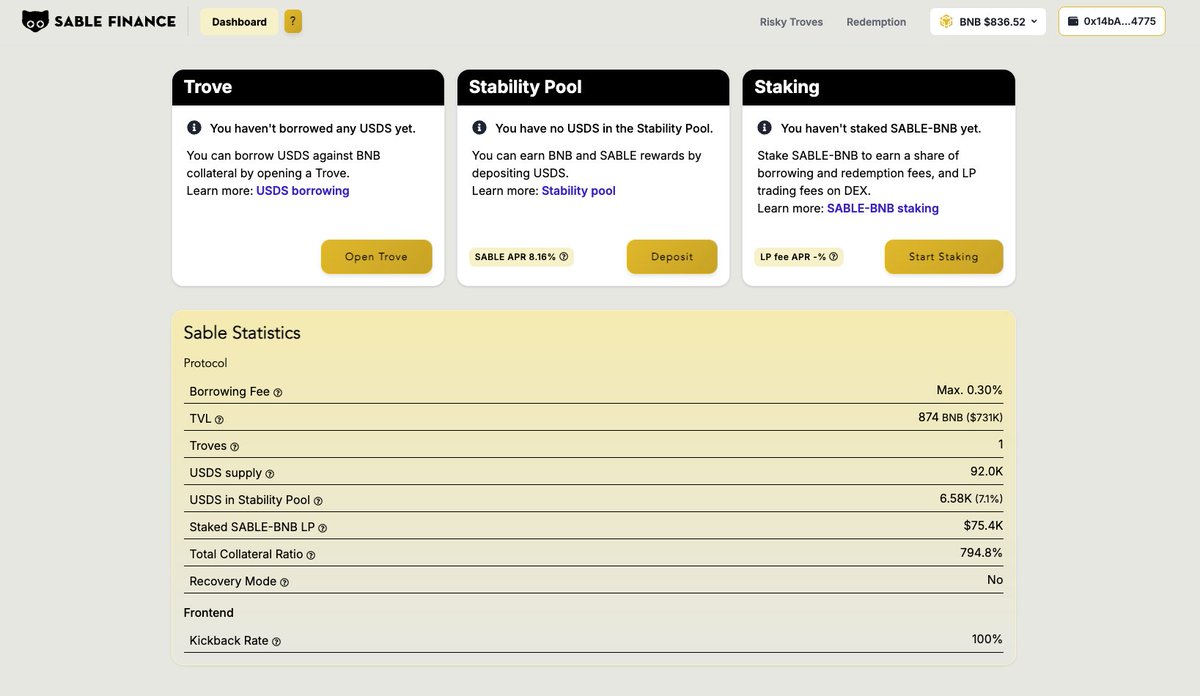Click the BNB coin icon in header
This screenshot has height=696, width=1200.
[x=946, y=21]
